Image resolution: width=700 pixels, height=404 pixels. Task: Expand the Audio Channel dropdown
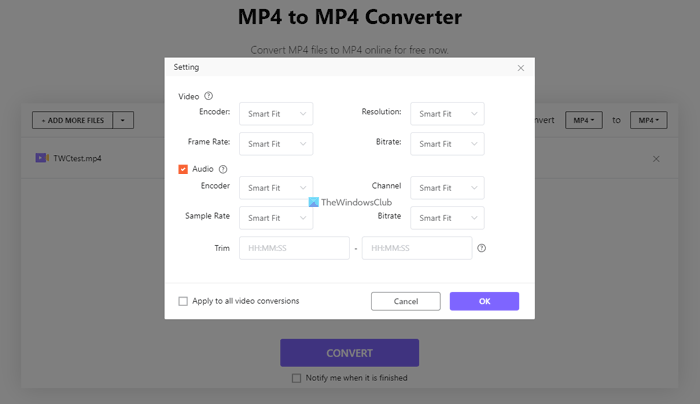point(448,188)
